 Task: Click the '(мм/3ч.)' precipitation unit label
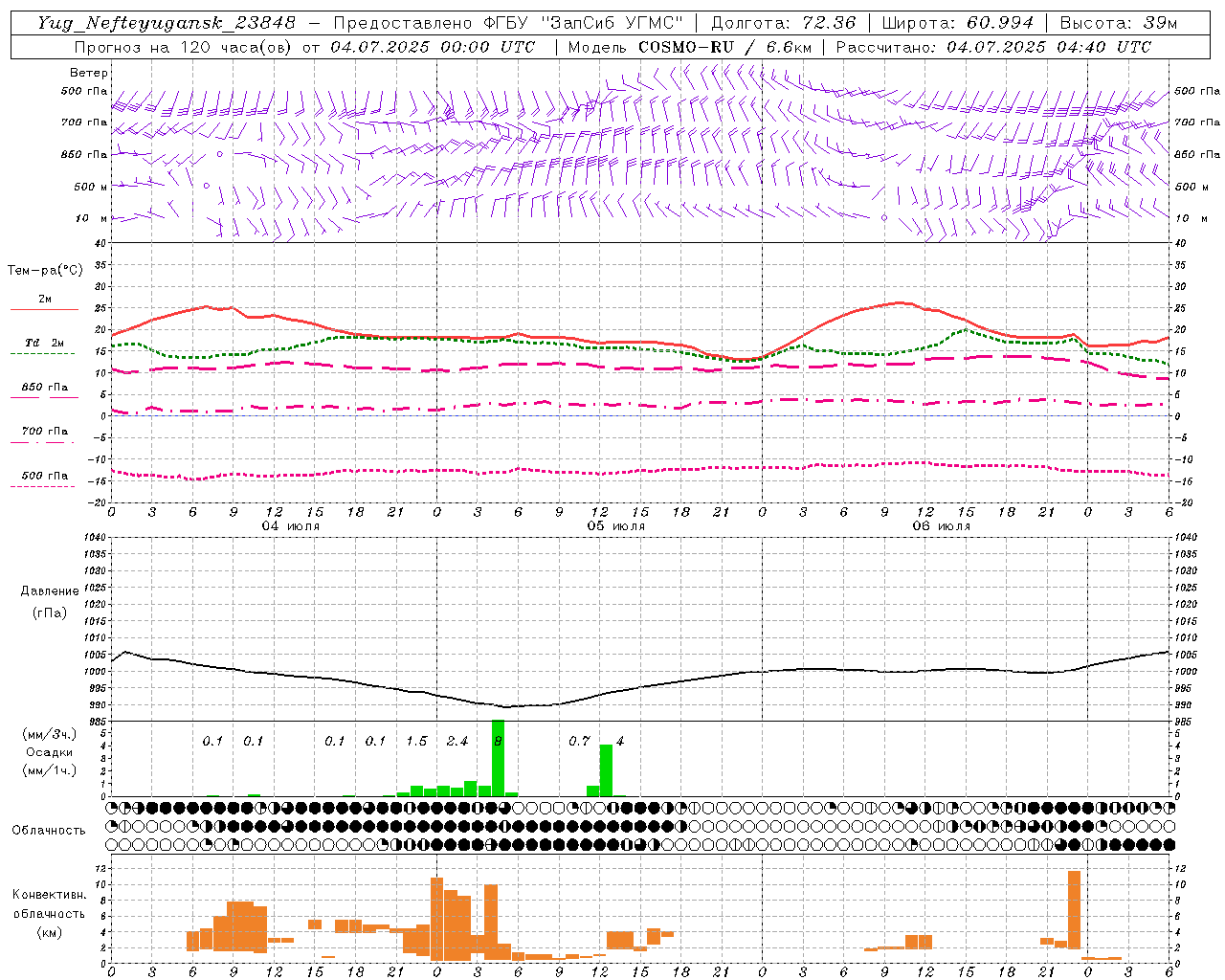(50, 734)
